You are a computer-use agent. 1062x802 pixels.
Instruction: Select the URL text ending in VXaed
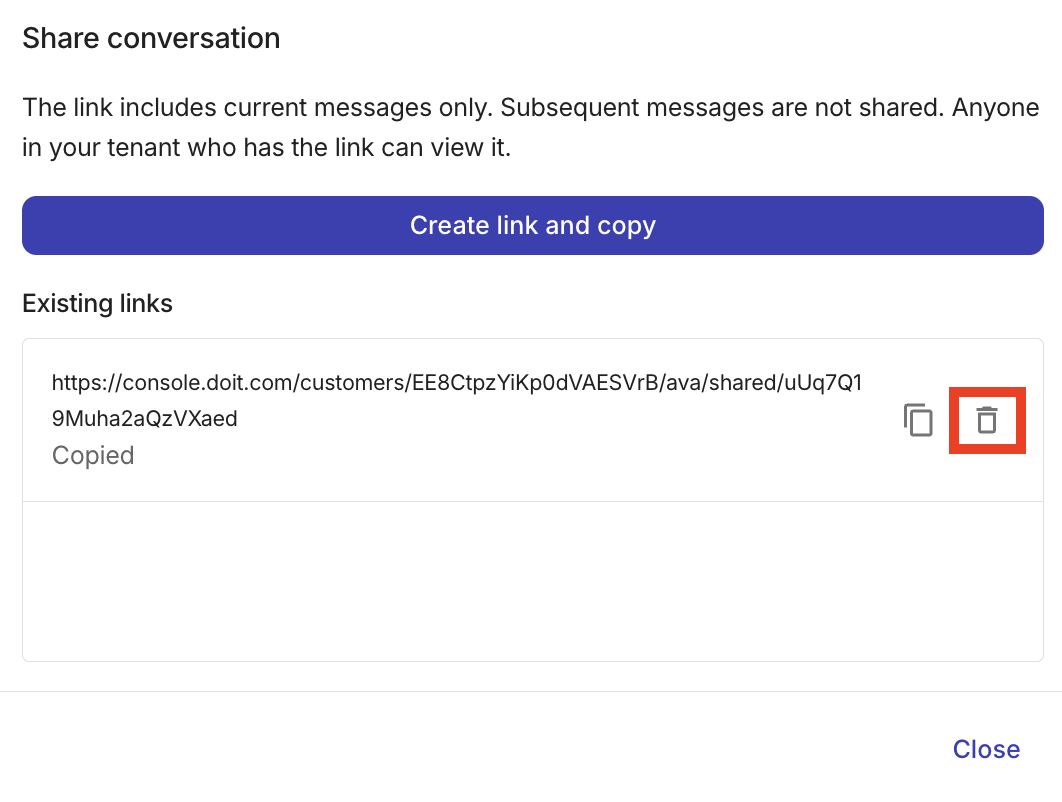tap(145, 418)
